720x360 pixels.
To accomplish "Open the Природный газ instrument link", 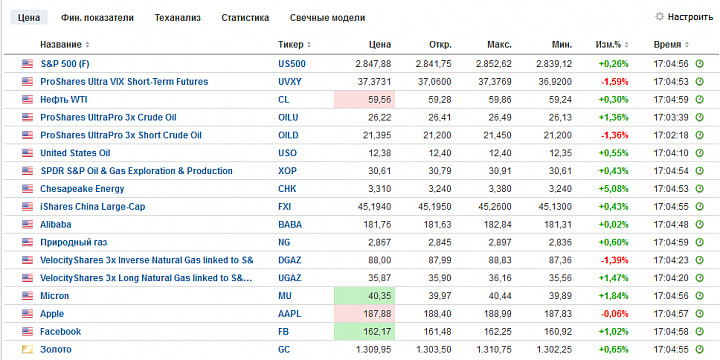I will [73, 242].
